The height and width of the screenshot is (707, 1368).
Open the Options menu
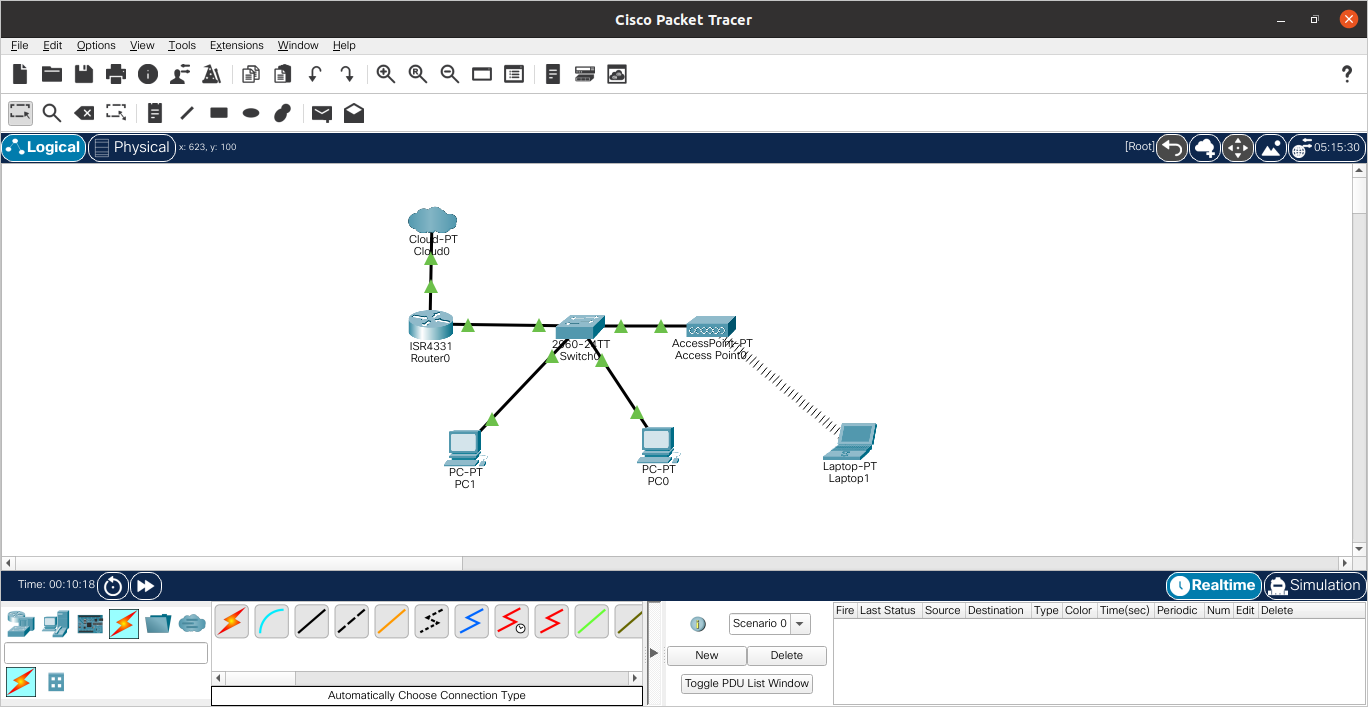click(x=96, y=45)
